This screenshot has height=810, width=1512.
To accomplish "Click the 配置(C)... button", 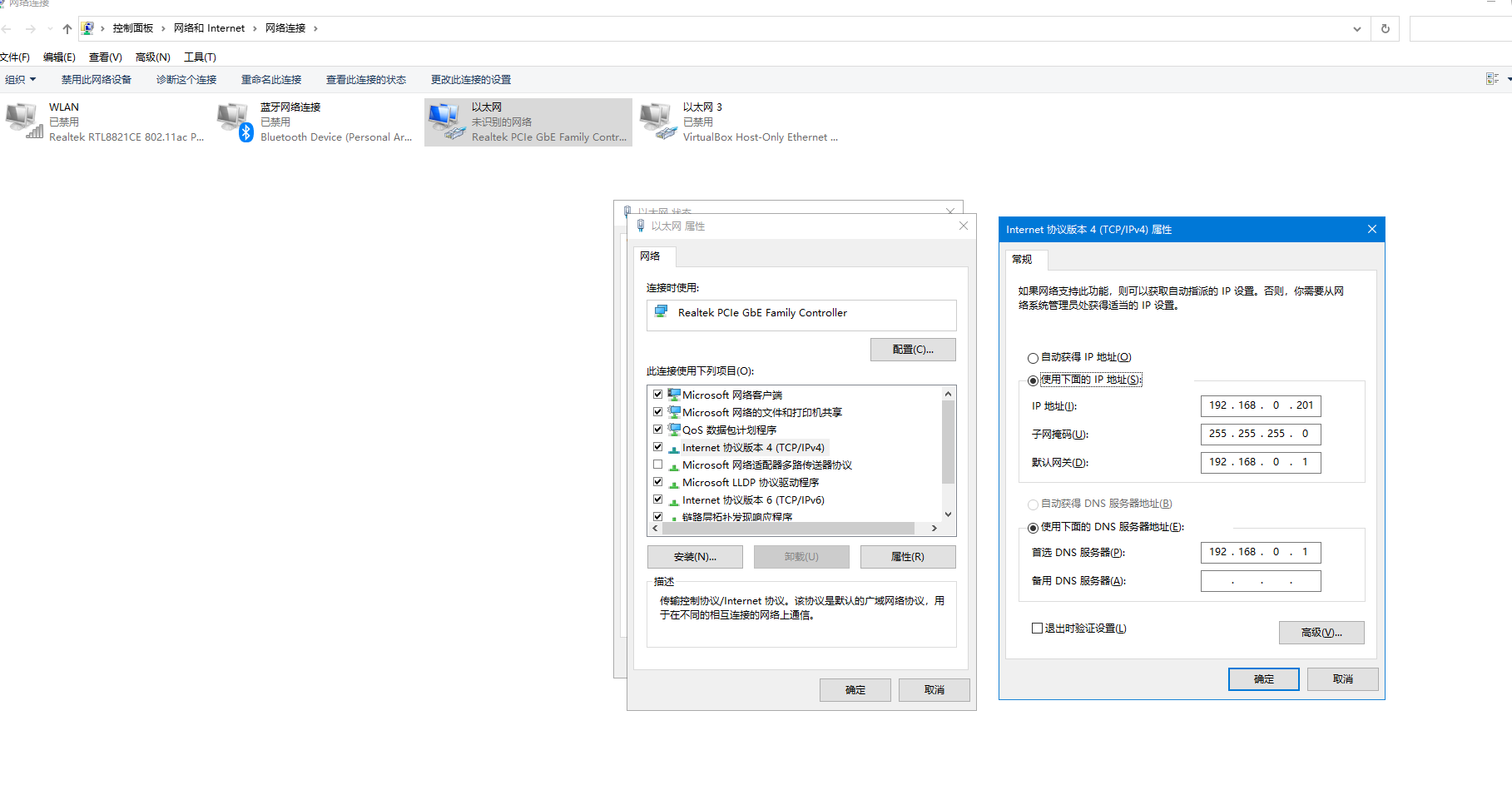I will point(912,350).
